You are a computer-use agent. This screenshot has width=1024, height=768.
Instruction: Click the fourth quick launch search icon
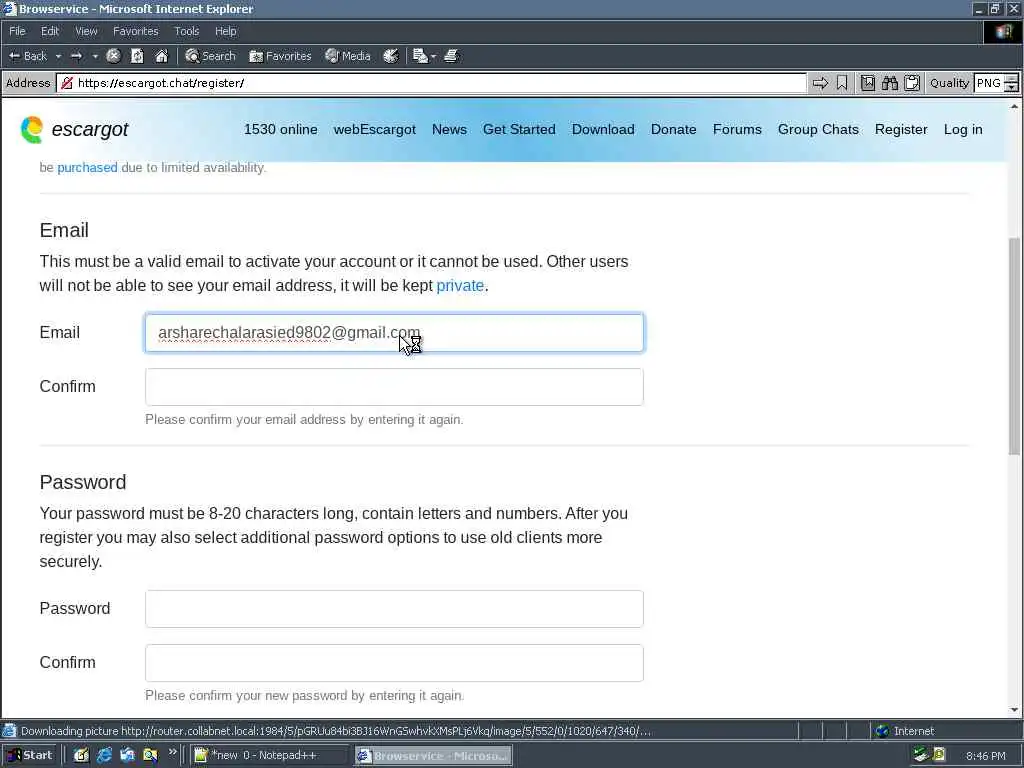pyautogui.click(x=150, y=755)
